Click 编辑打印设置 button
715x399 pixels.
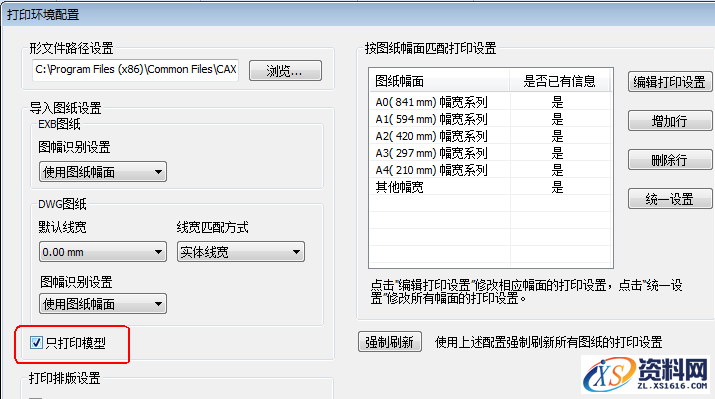click(x=669, y=82)
